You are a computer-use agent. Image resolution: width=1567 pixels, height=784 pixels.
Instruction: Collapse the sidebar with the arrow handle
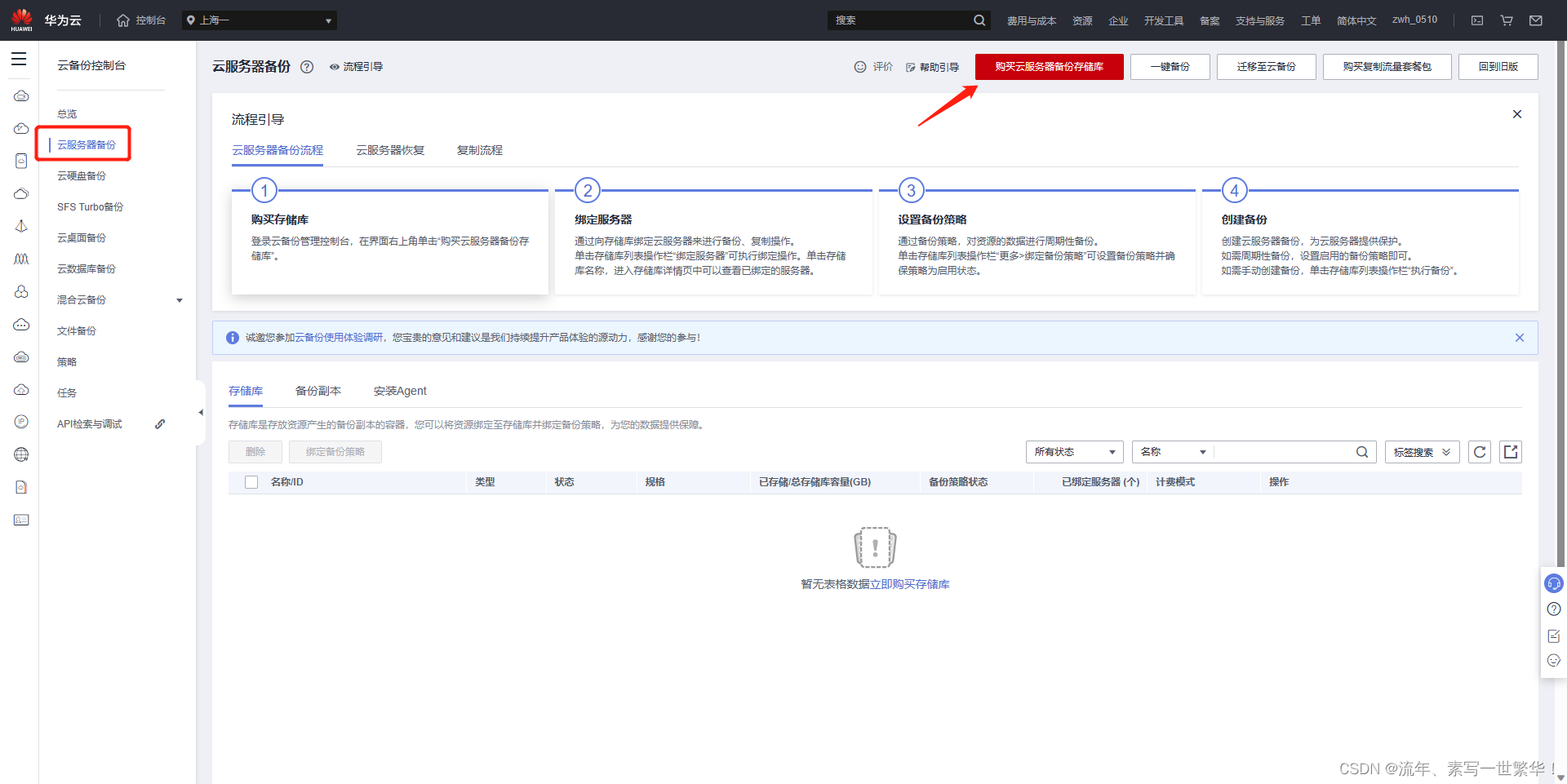(201, 413)
